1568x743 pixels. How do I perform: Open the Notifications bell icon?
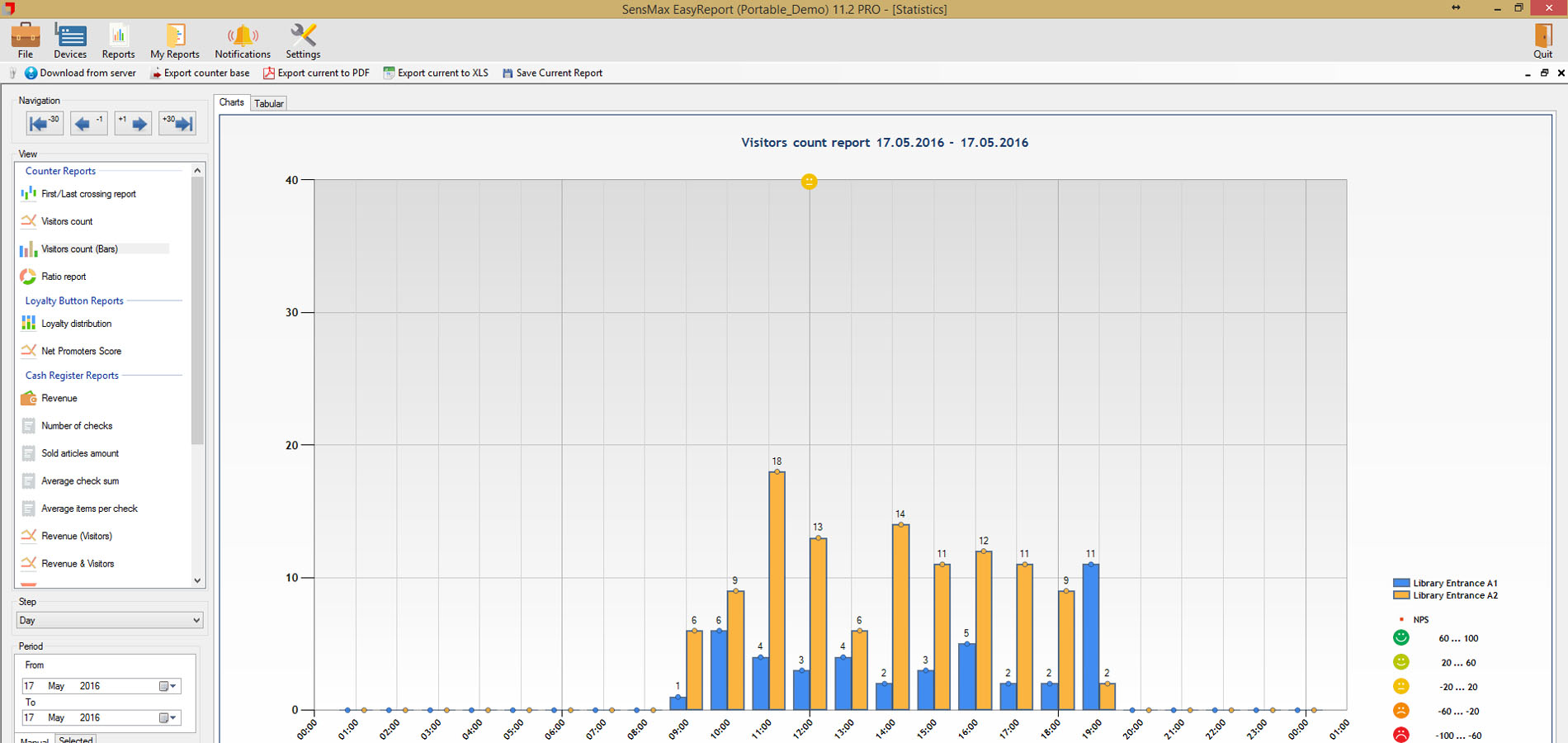pos(243,40)
